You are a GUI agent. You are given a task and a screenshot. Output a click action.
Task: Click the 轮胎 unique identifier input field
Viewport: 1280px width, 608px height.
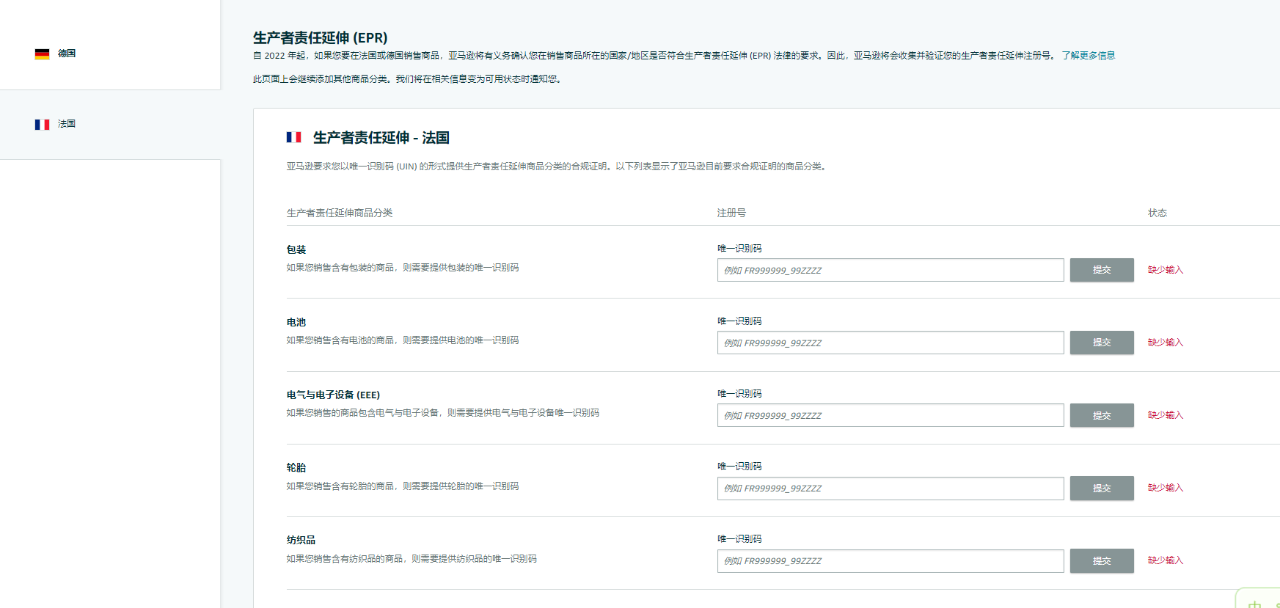point(890,488)
